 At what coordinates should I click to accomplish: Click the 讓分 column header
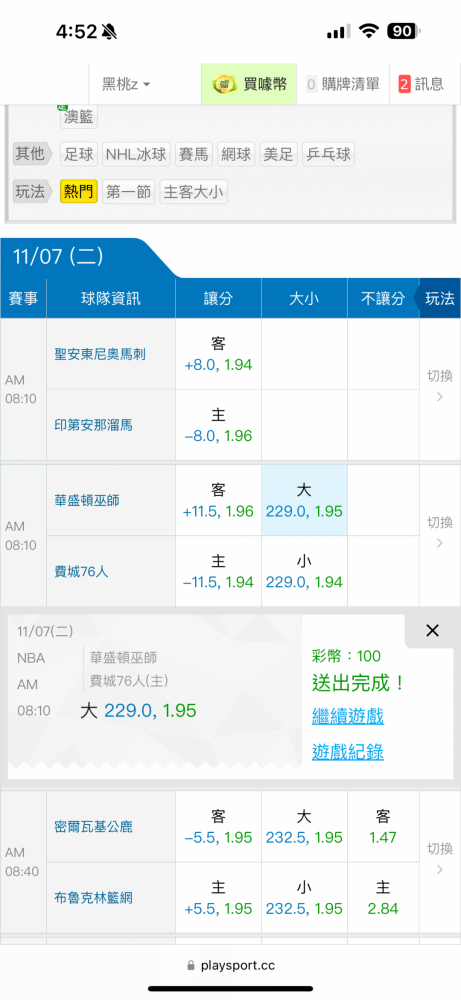(218, 298)
